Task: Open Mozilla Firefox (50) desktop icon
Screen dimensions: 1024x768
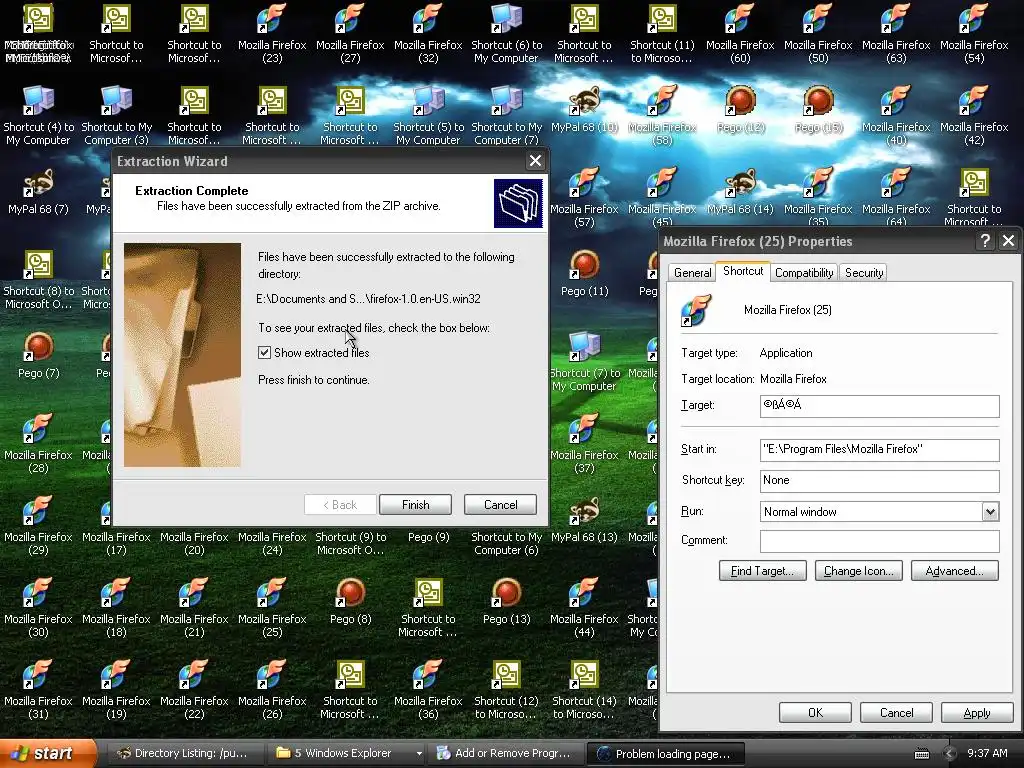Action: 818,34
